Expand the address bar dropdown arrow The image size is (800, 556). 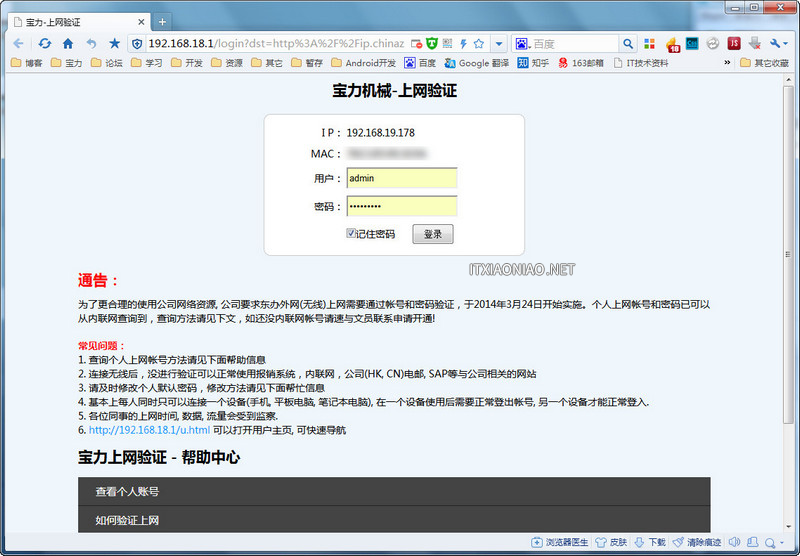[x=497, y=44]
